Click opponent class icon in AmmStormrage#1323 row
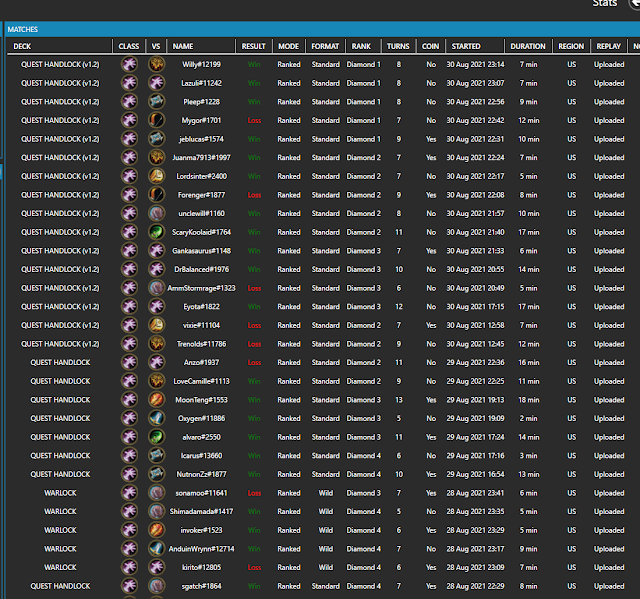640x599 pixels. [156, 288]
